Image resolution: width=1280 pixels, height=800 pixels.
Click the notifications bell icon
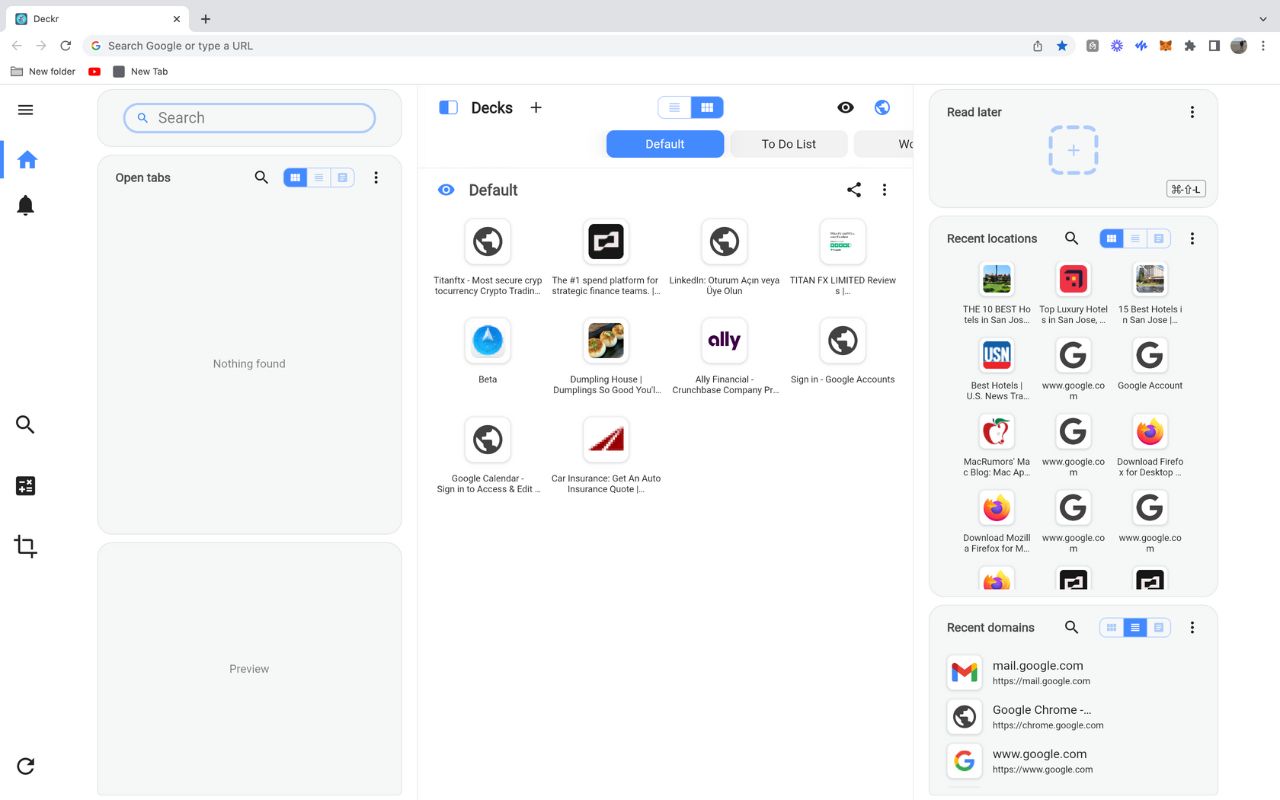point(26,206)
